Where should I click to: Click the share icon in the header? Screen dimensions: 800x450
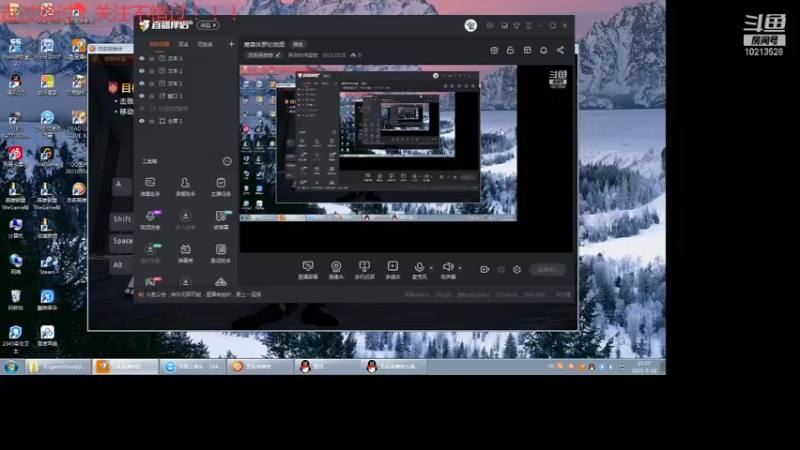(560, 50)
